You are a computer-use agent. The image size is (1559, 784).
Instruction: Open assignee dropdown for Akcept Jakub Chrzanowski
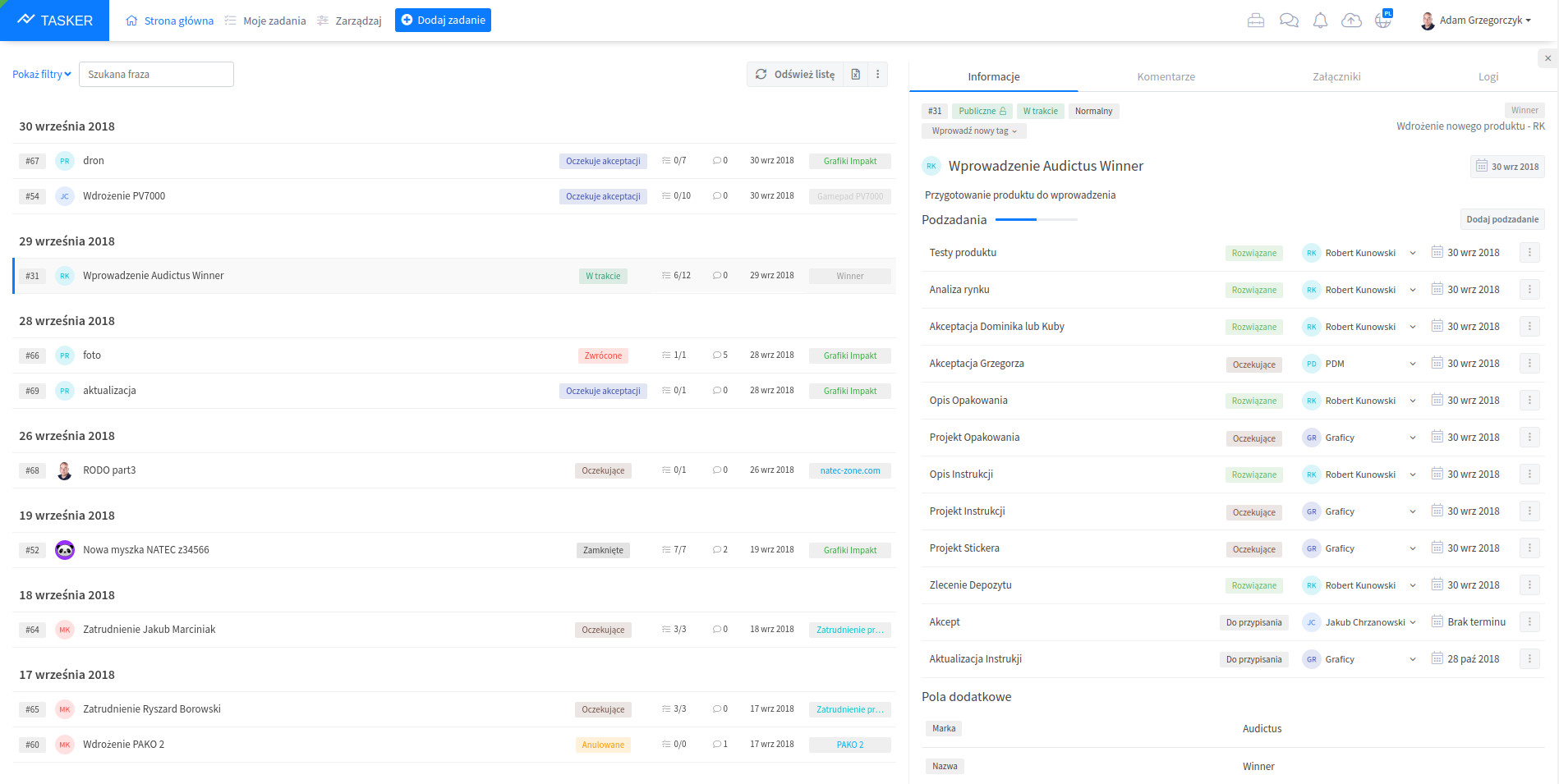[x=1413, y=622]
